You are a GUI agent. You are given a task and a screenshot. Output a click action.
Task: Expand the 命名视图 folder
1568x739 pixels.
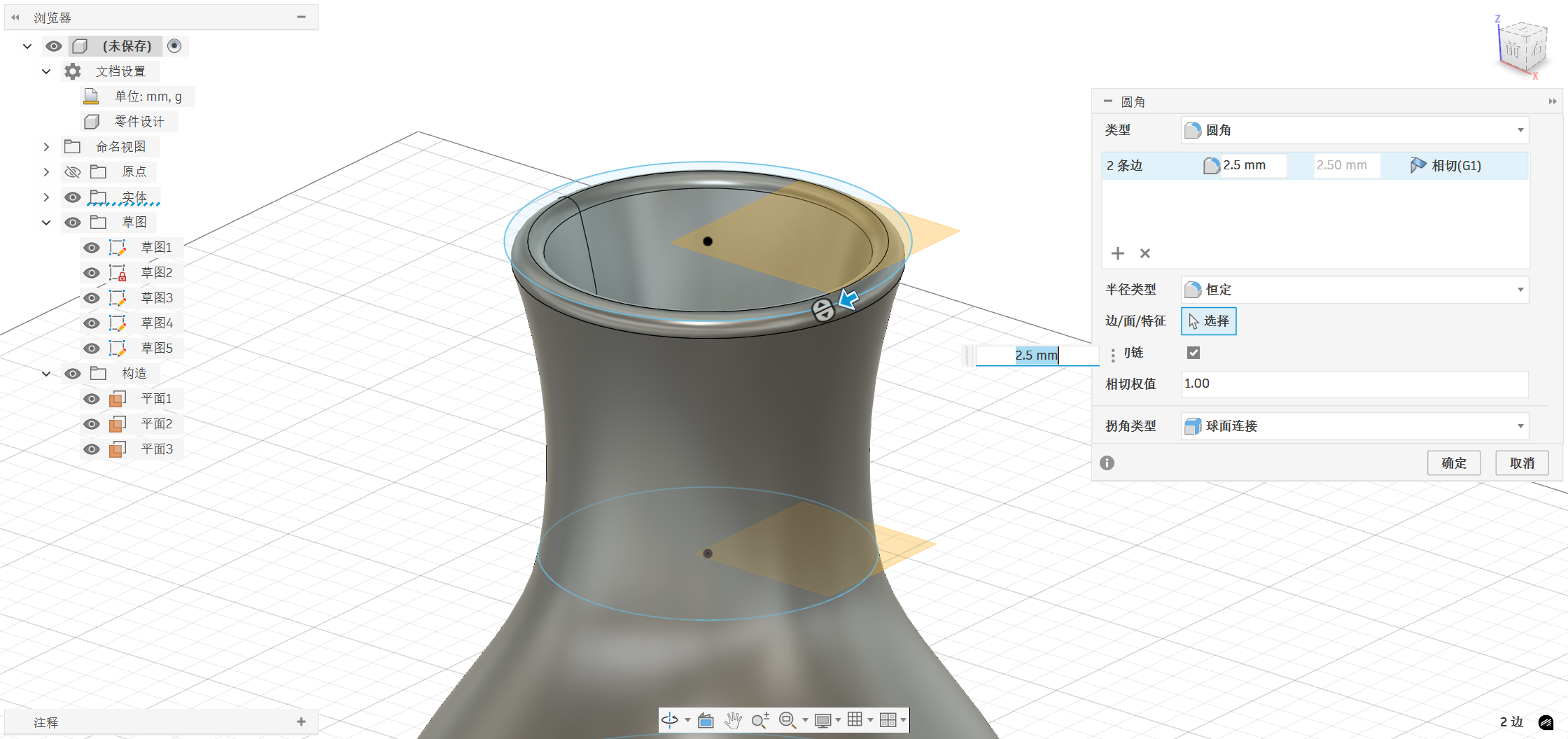pyautogui.click(x=46, y=147)
